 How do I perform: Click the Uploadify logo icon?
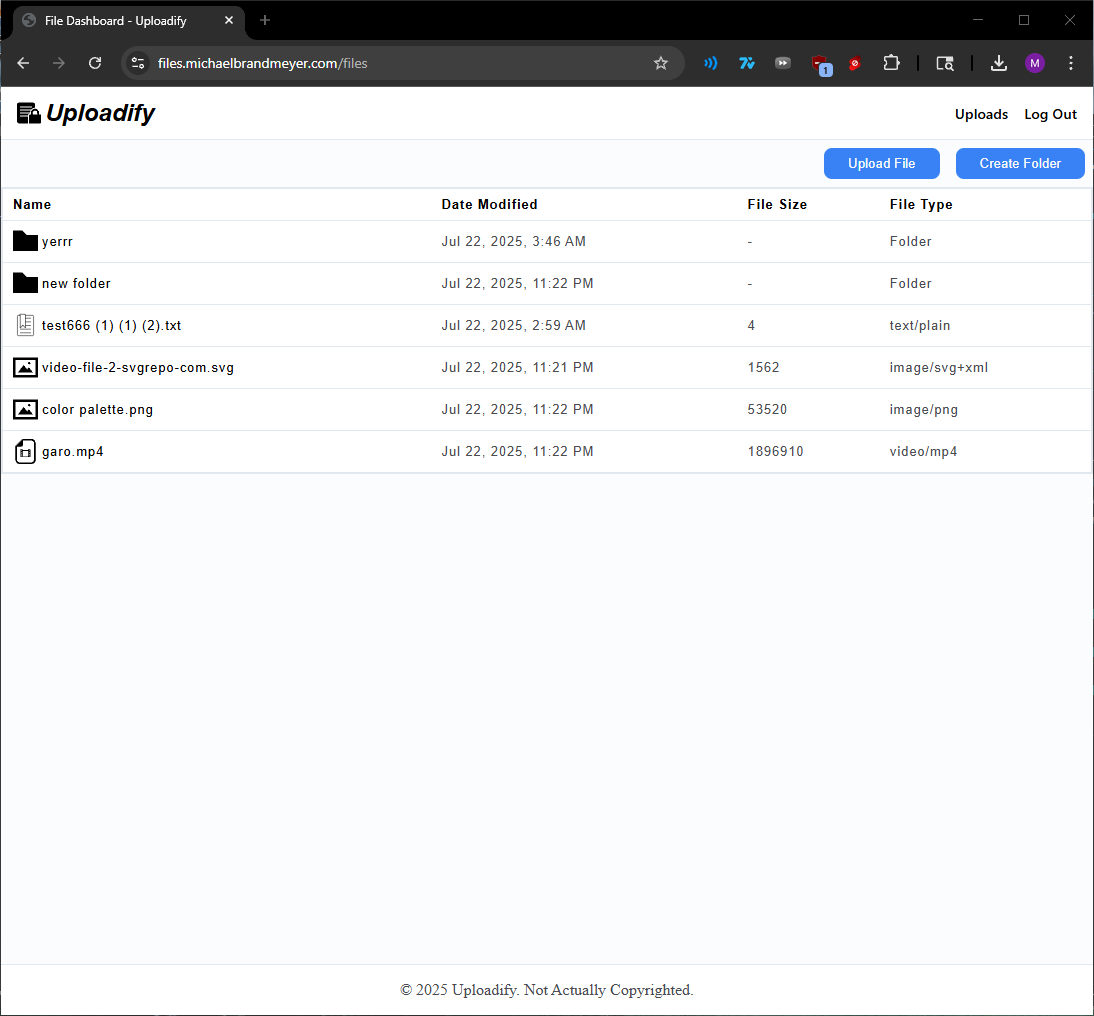pyautogui.click(x=29, y=113)
